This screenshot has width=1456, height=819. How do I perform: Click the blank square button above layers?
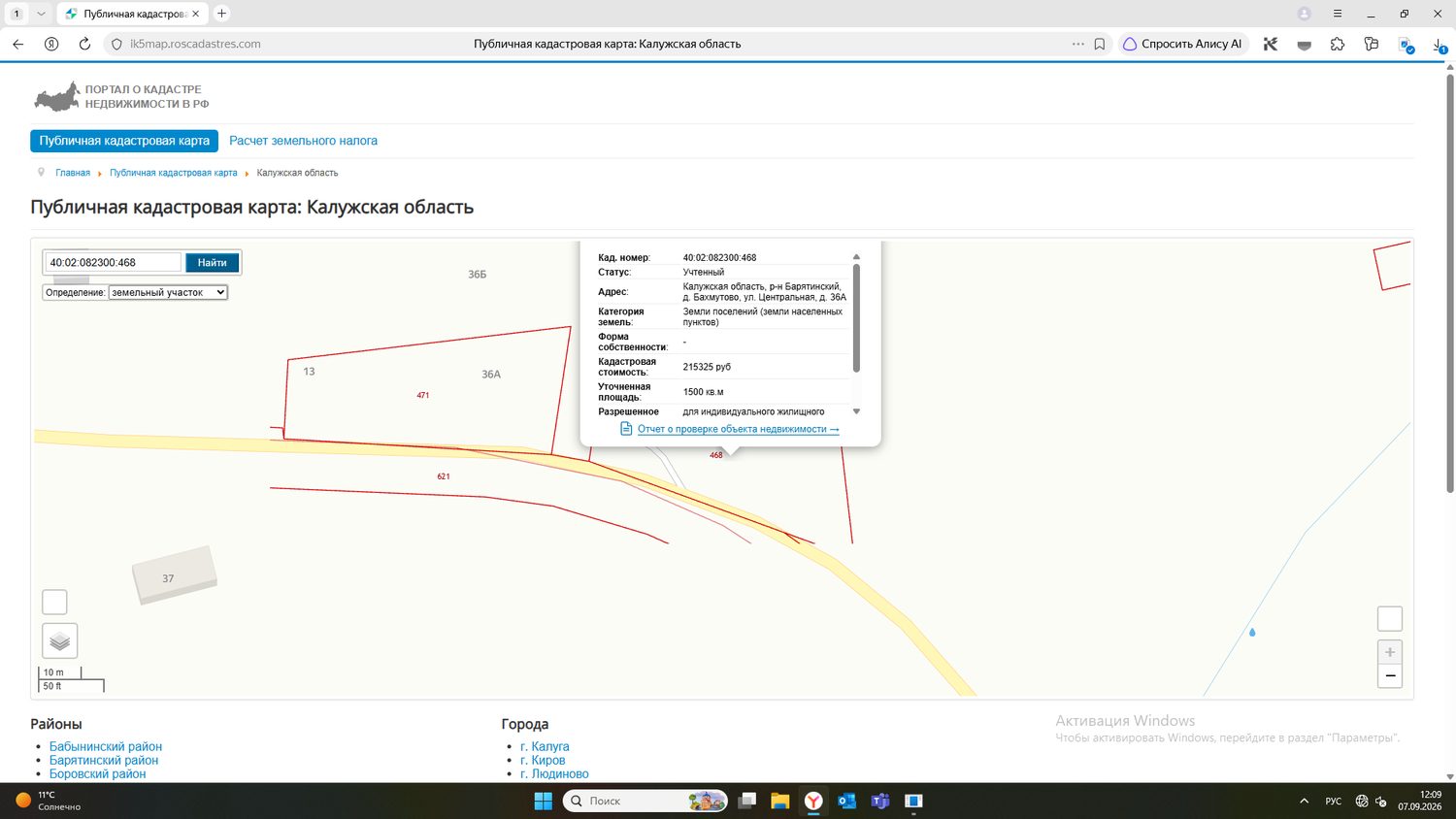coord(54,602)
